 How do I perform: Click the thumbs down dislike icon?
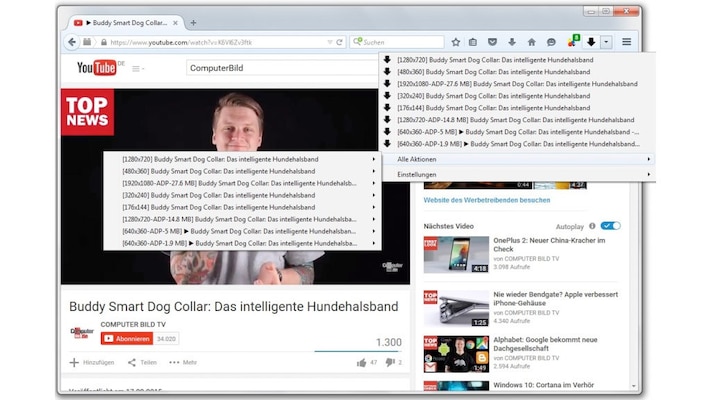tap(389, 362)
